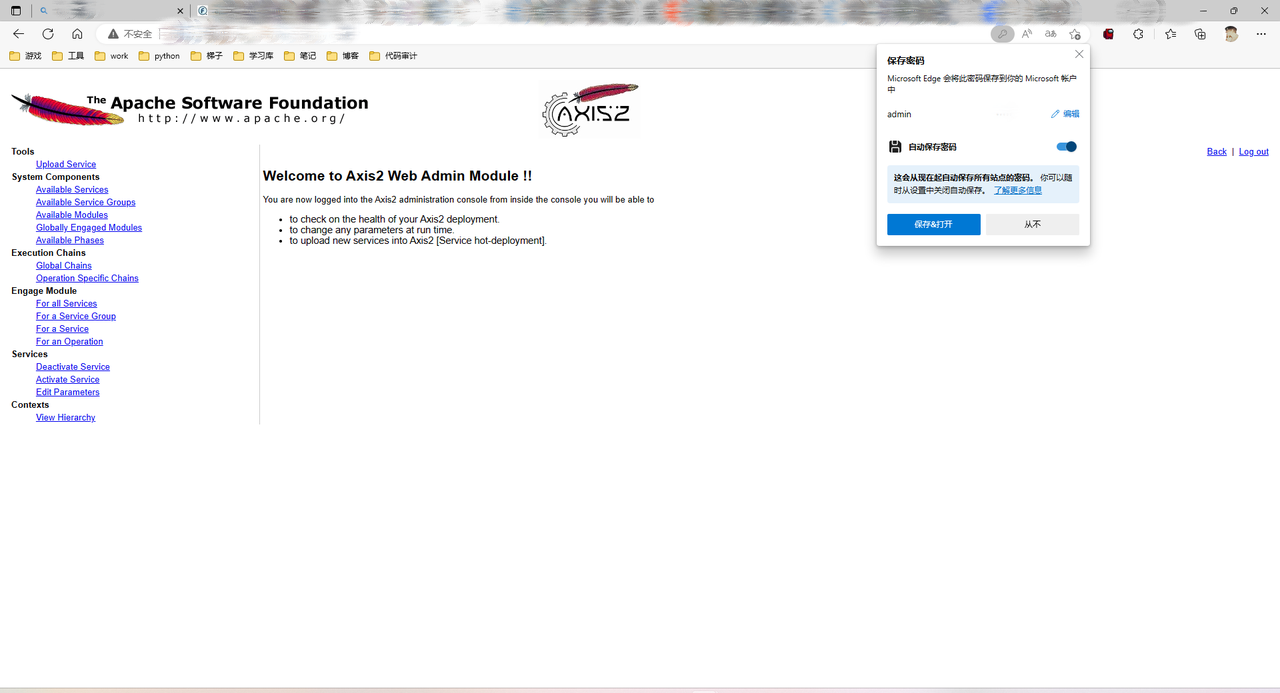Open the red crewmate extension icon
Screen dimensions: 1280x693
click(1108, 34)
